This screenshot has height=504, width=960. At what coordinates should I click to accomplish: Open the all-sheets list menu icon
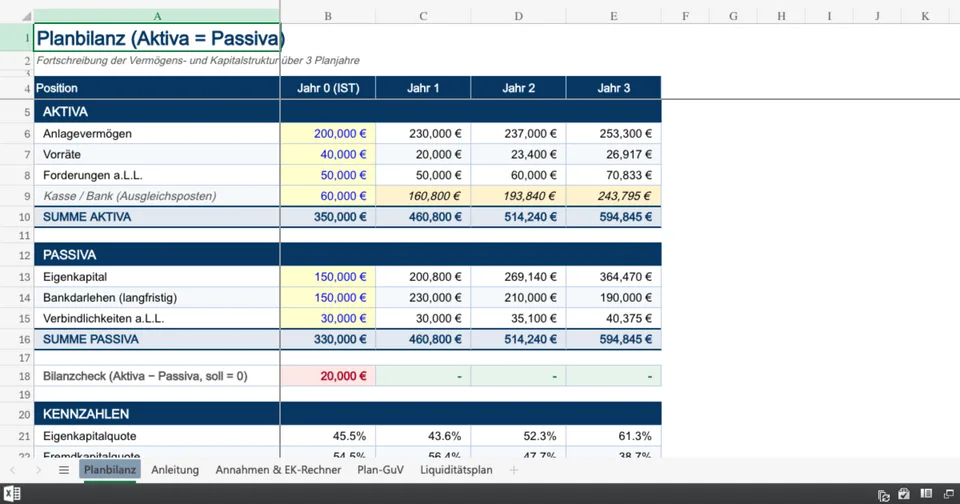coord(64,470)
